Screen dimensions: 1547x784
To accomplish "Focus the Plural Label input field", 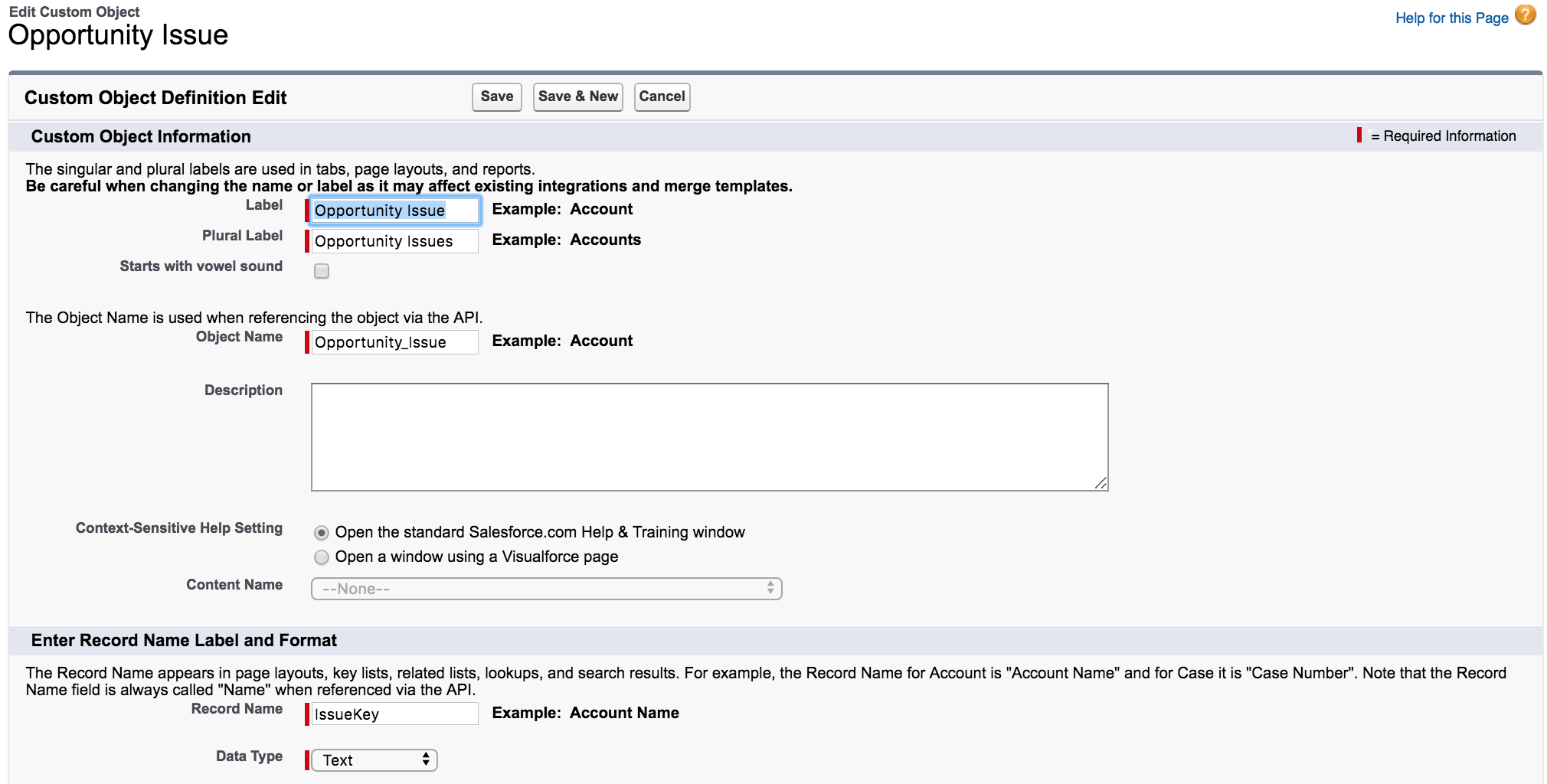I will click(394, 241).
